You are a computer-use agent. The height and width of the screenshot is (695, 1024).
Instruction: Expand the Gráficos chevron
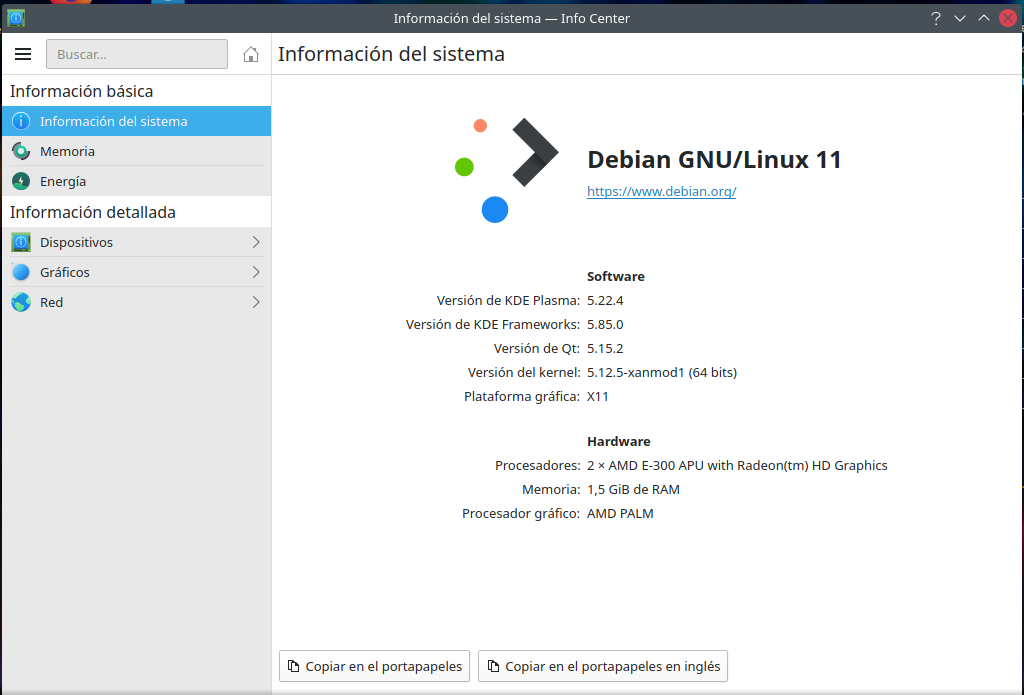(x=256, y=272)
